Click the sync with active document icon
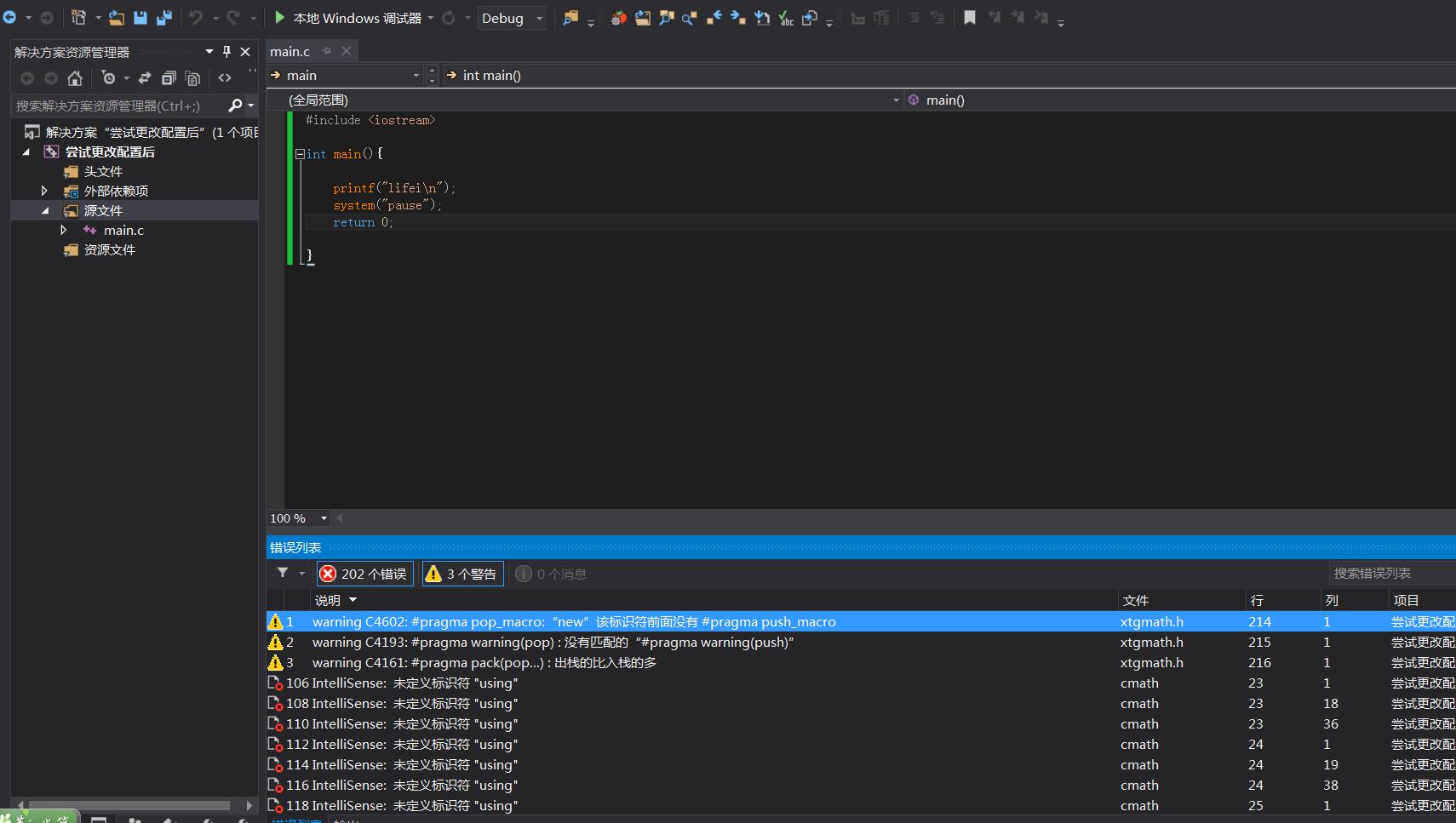 pyautogui.click(x=145, y=78)
